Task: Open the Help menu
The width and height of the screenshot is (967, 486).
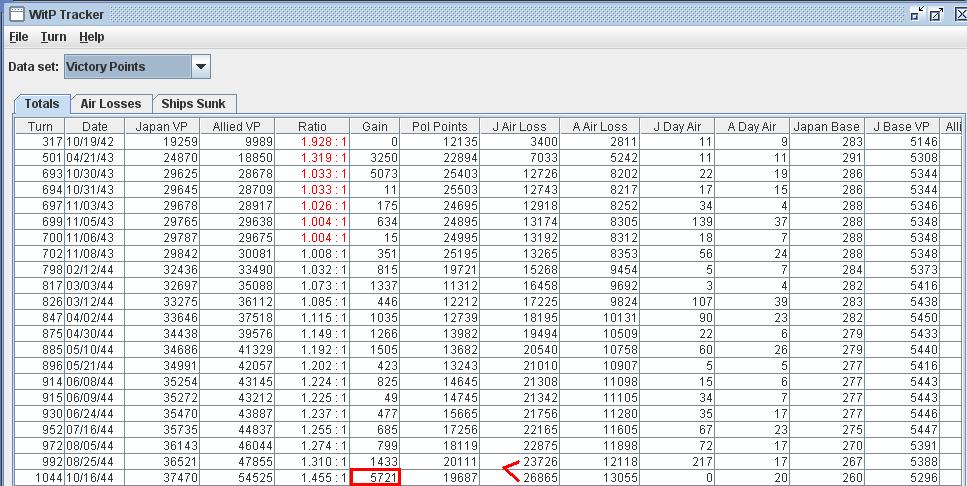Action: pyautogui.click(x=91, y=37)
